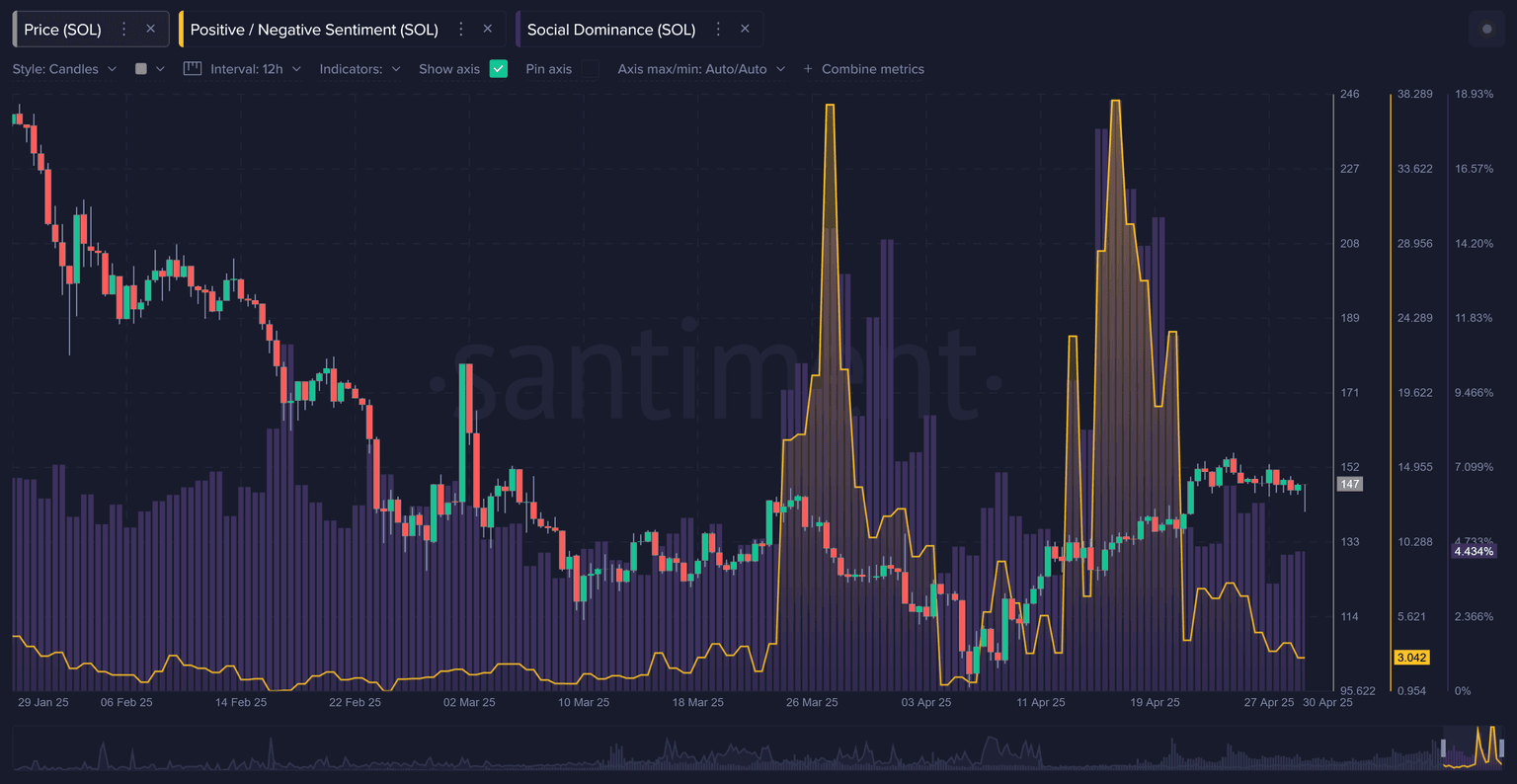Enable the Pin axis checkbox
The height and width of the screenshot is (784, 1517).
[590, 69]
